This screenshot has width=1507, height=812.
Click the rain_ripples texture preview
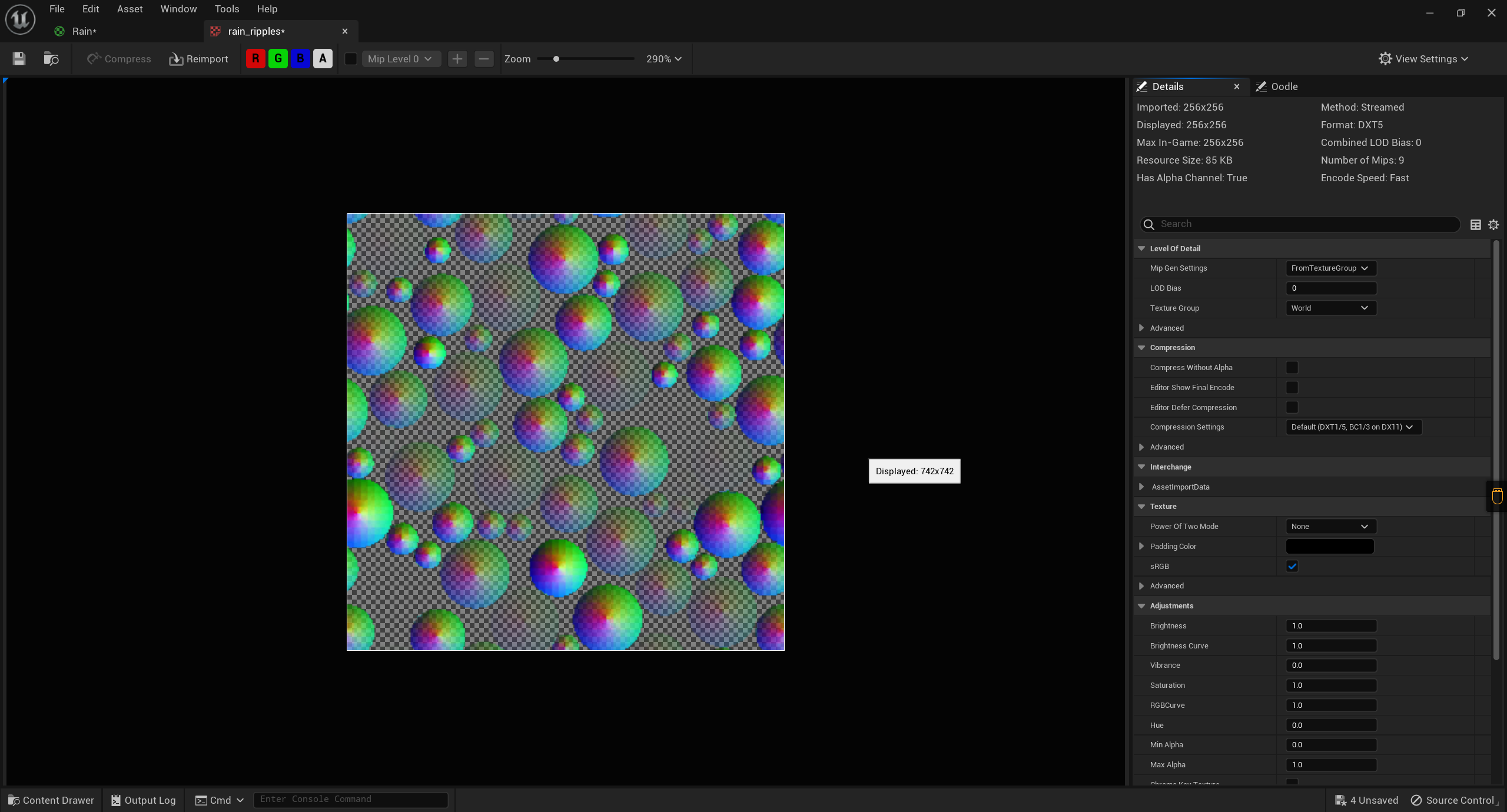click(566, 432)
